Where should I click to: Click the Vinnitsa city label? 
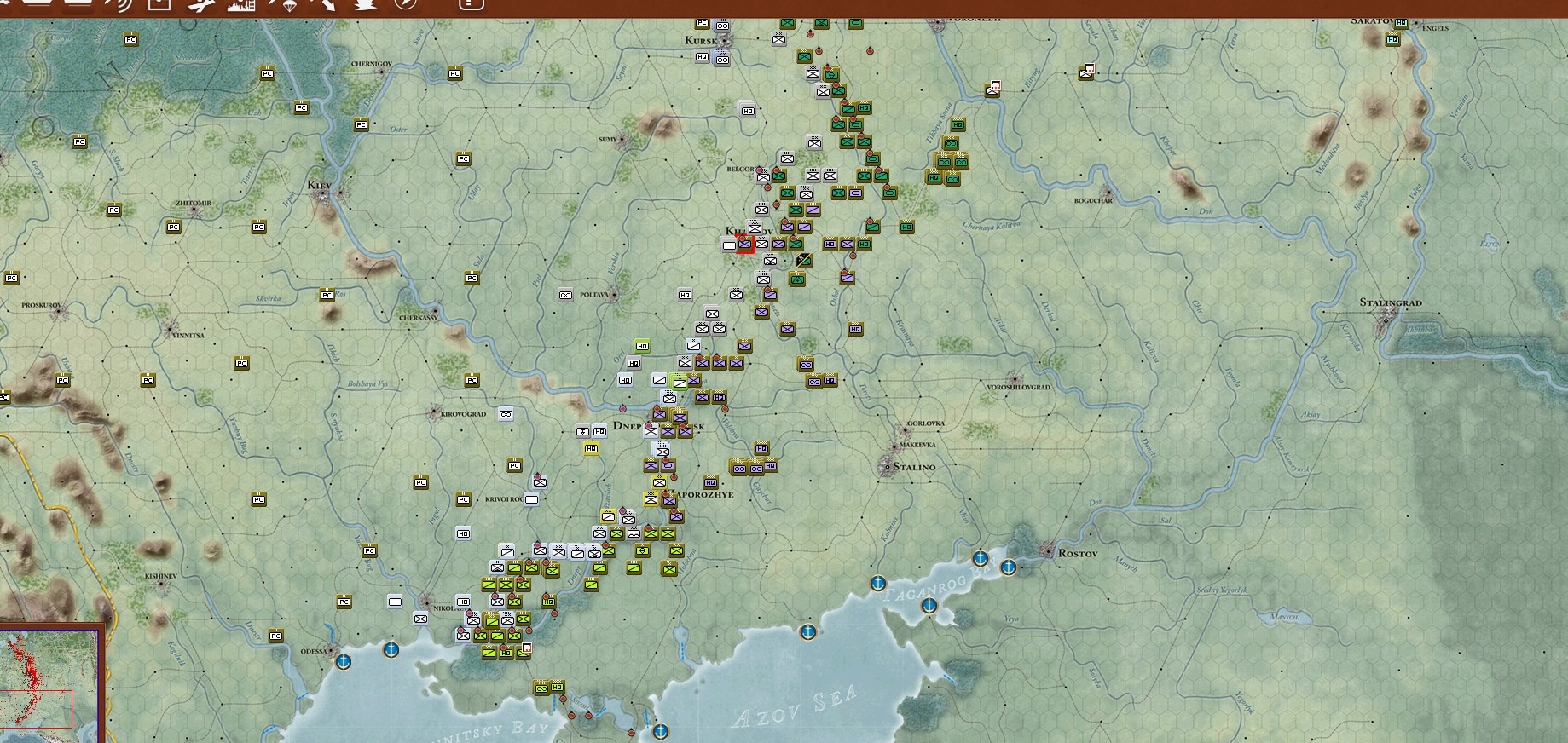coord(188,335)
